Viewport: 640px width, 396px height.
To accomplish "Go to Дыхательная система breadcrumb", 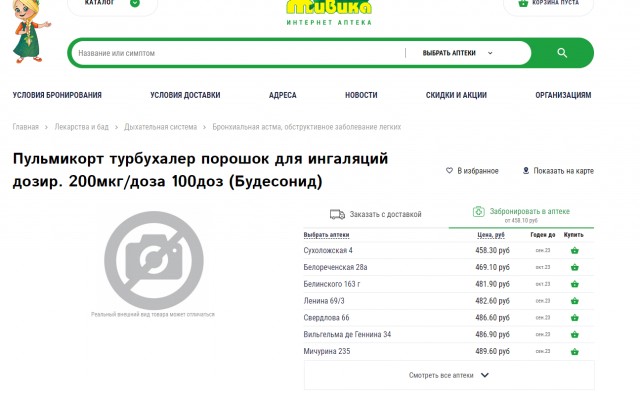I will pyautogui.click(x=160, y=127).
